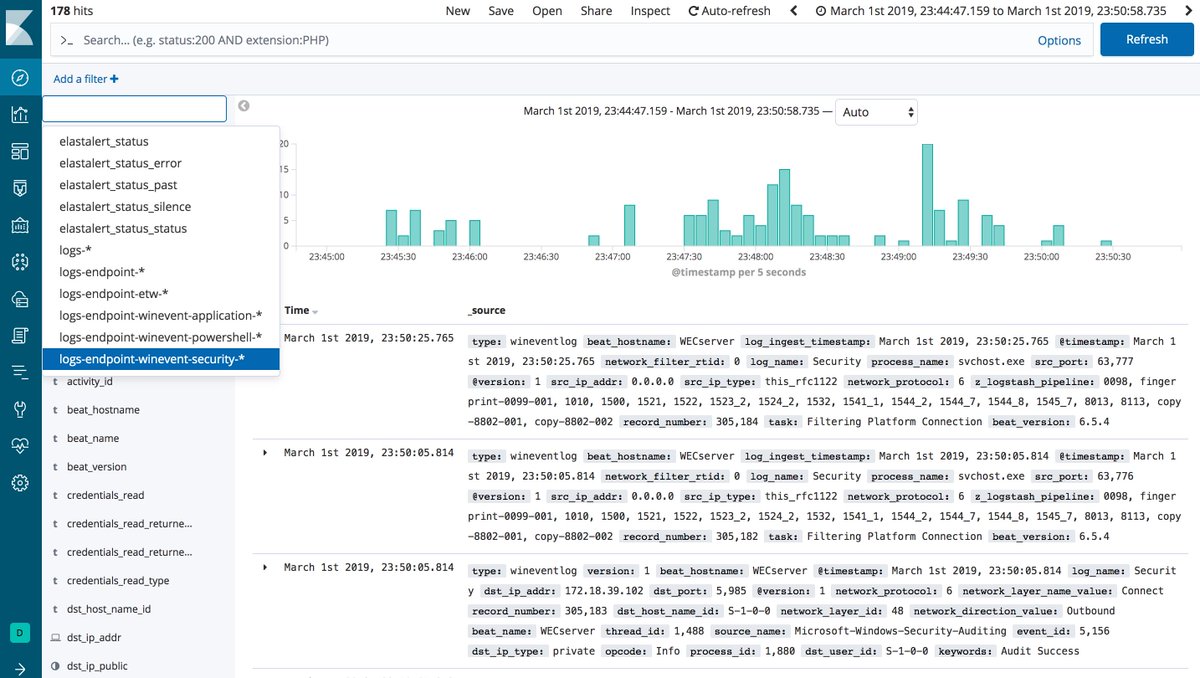
Task: Open the Infrastructure sidebar icon
Action: click(20, 299)
